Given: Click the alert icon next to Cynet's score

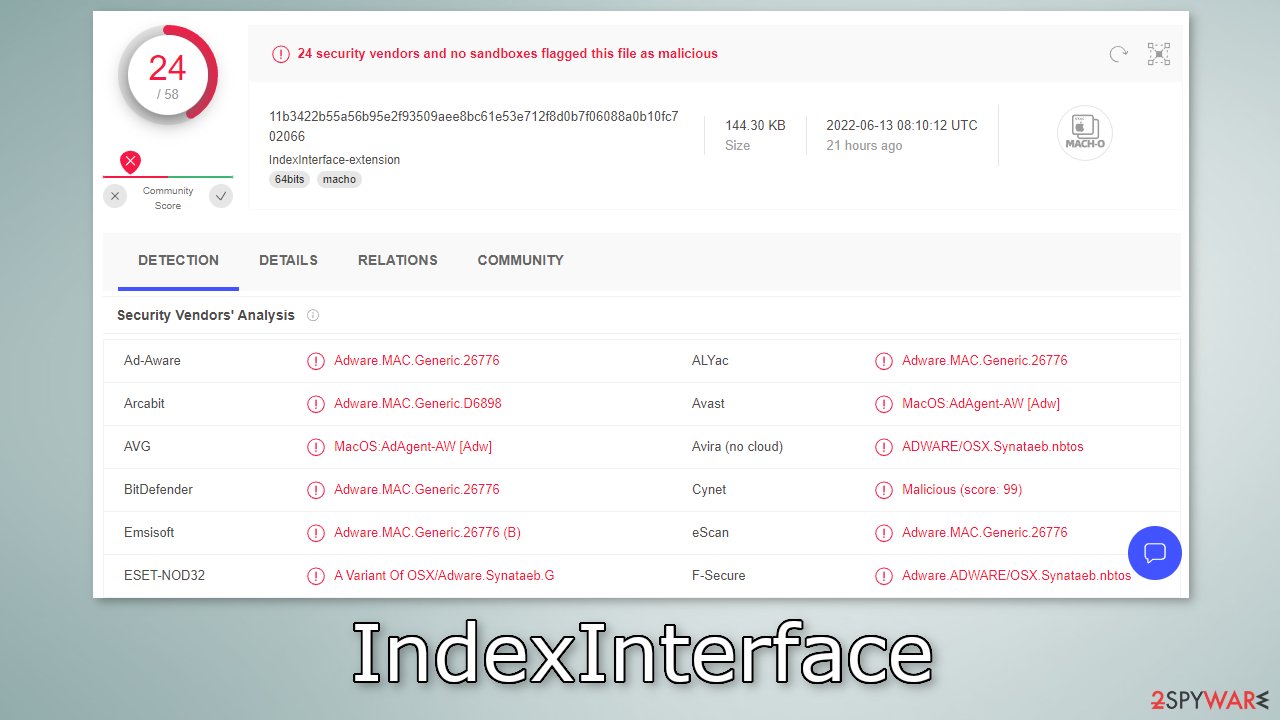Looking at the screenshot, I should pos(883,490).
